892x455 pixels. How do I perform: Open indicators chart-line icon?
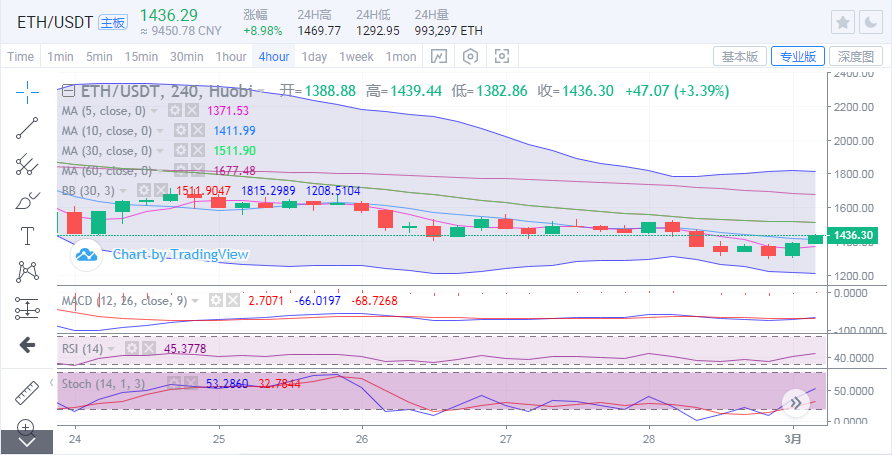point(439,56)
